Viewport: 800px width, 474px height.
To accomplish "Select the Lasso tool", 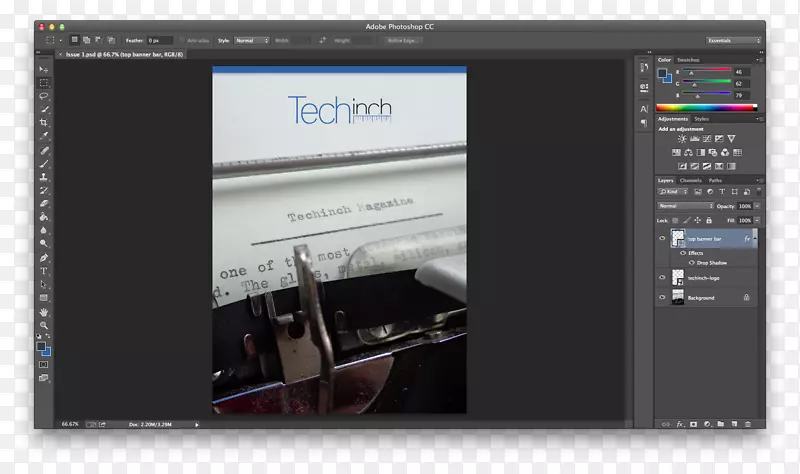I will [x=44, y=96].
